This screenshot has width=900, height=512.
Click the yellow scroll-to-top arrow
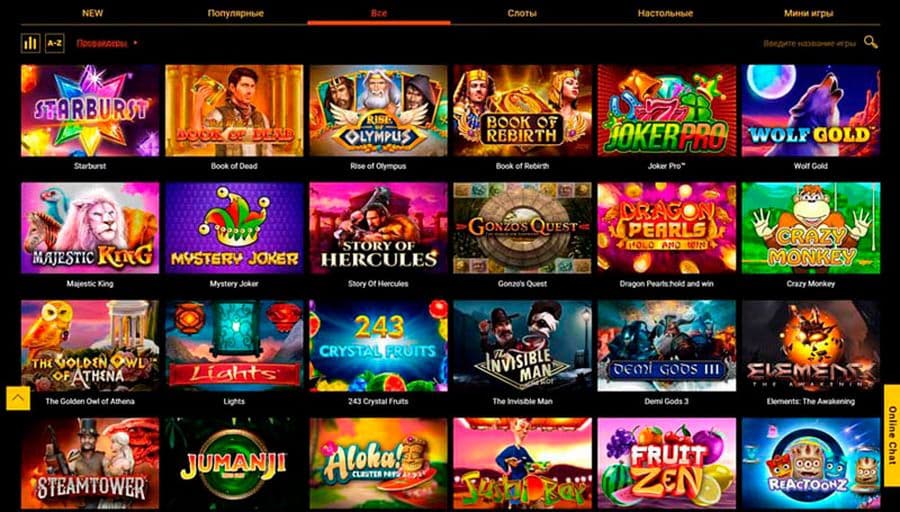coord(18,398)
